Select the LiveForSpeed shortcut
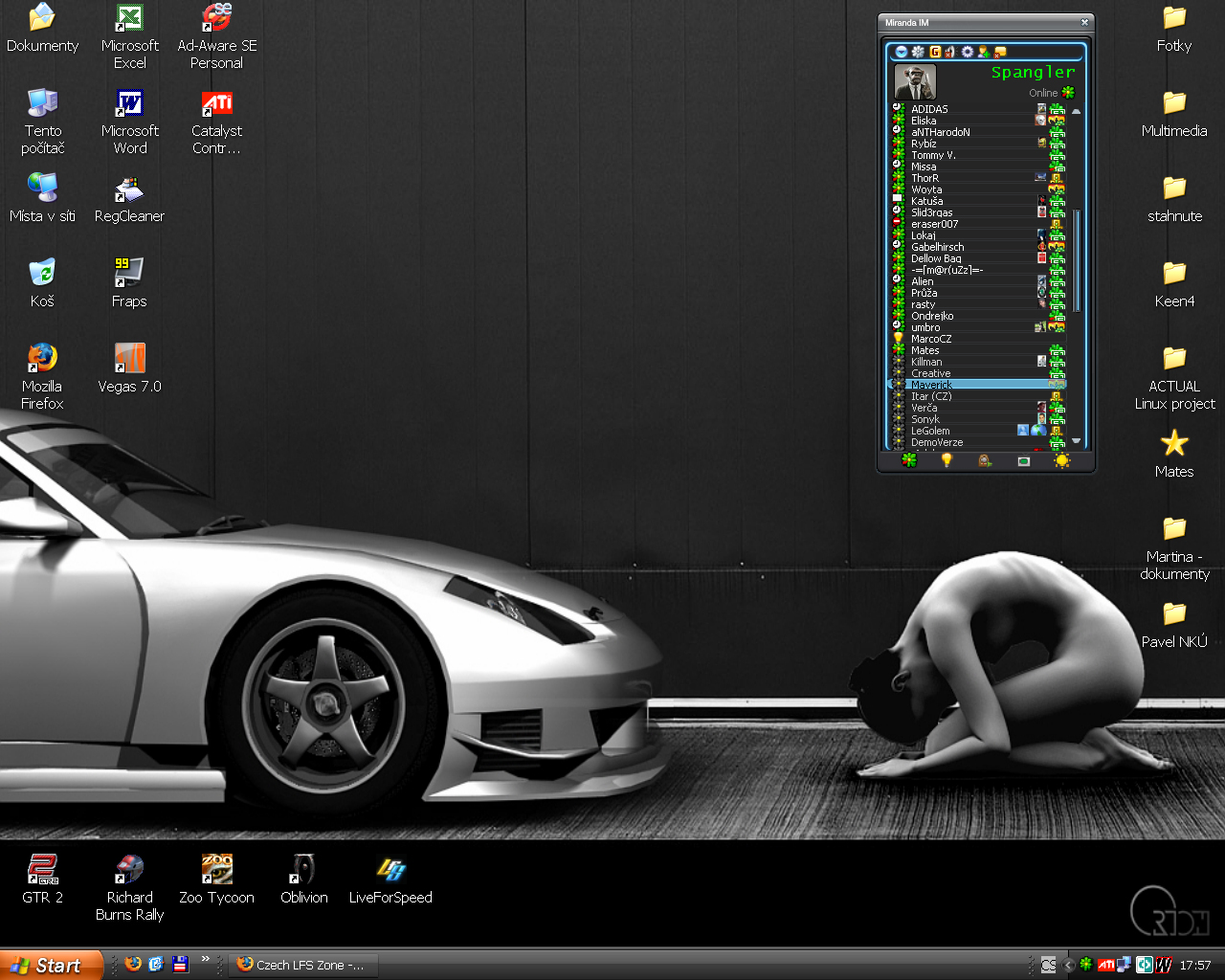1225x980 pixels. pyautogui.click(x=390, y=880)
